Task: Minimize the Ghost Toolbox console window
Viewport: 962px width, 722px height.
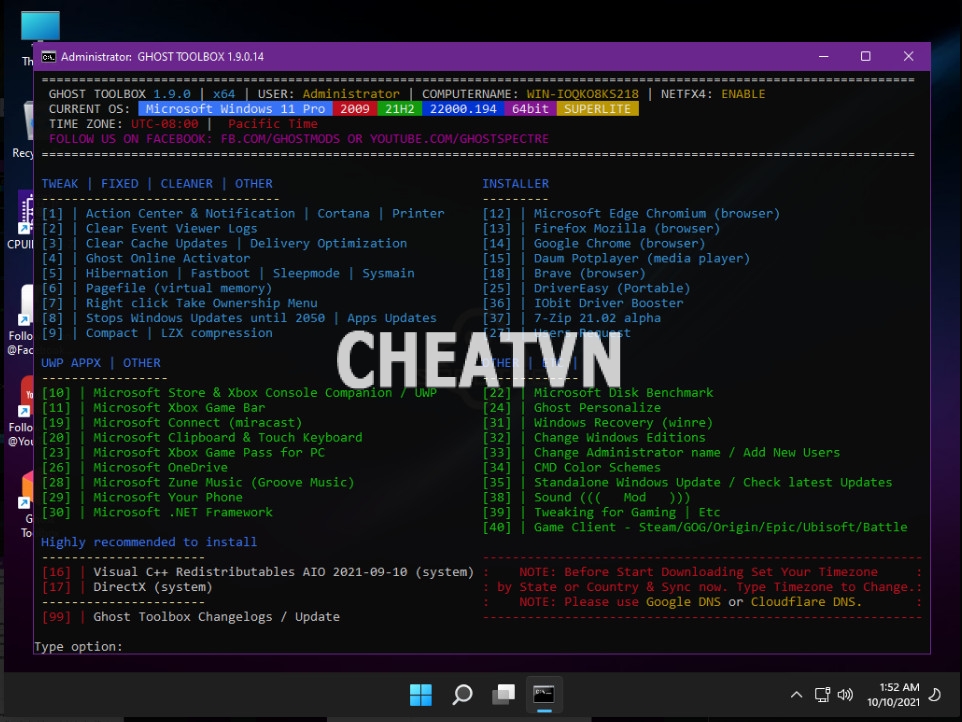Action: pyautogui.click(x=822, y=57)
